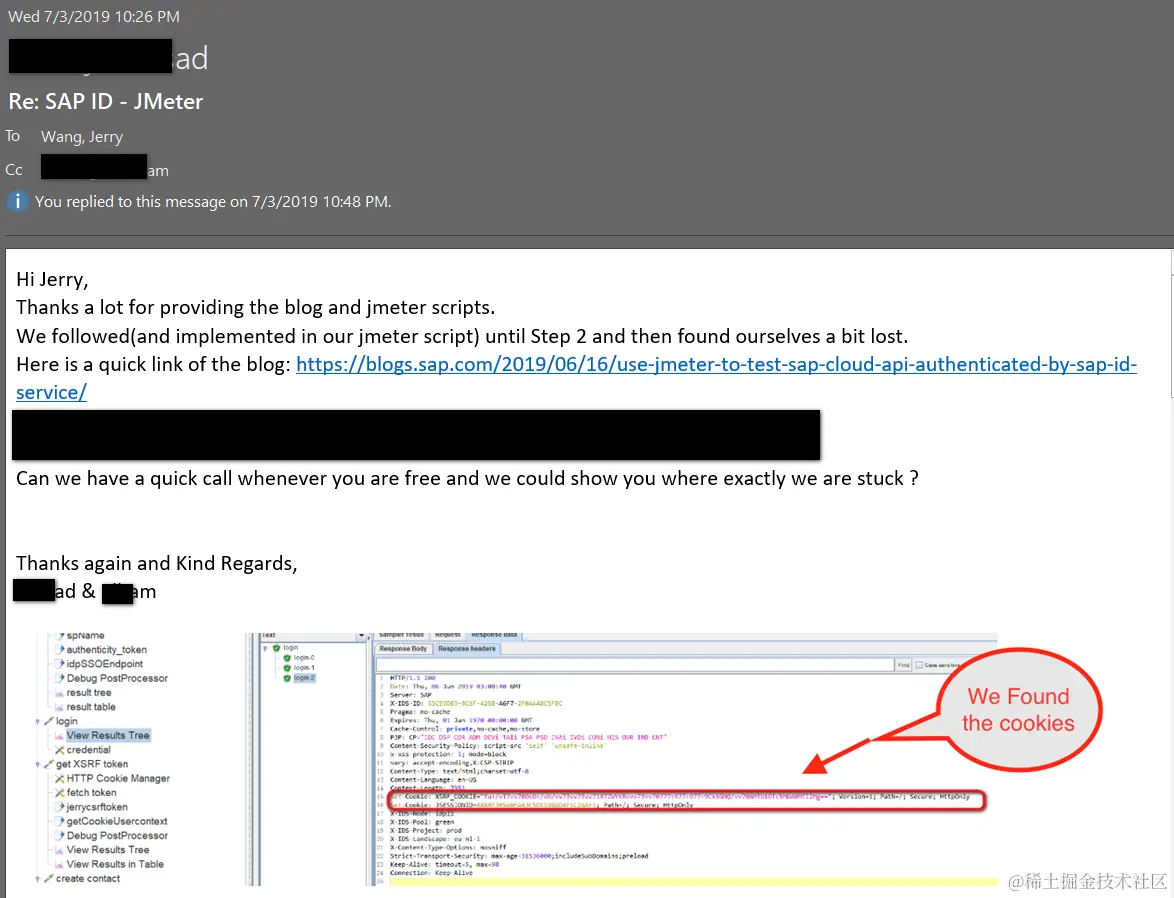
Task: Click the credential config element icon
Action: tap(60, 750)
